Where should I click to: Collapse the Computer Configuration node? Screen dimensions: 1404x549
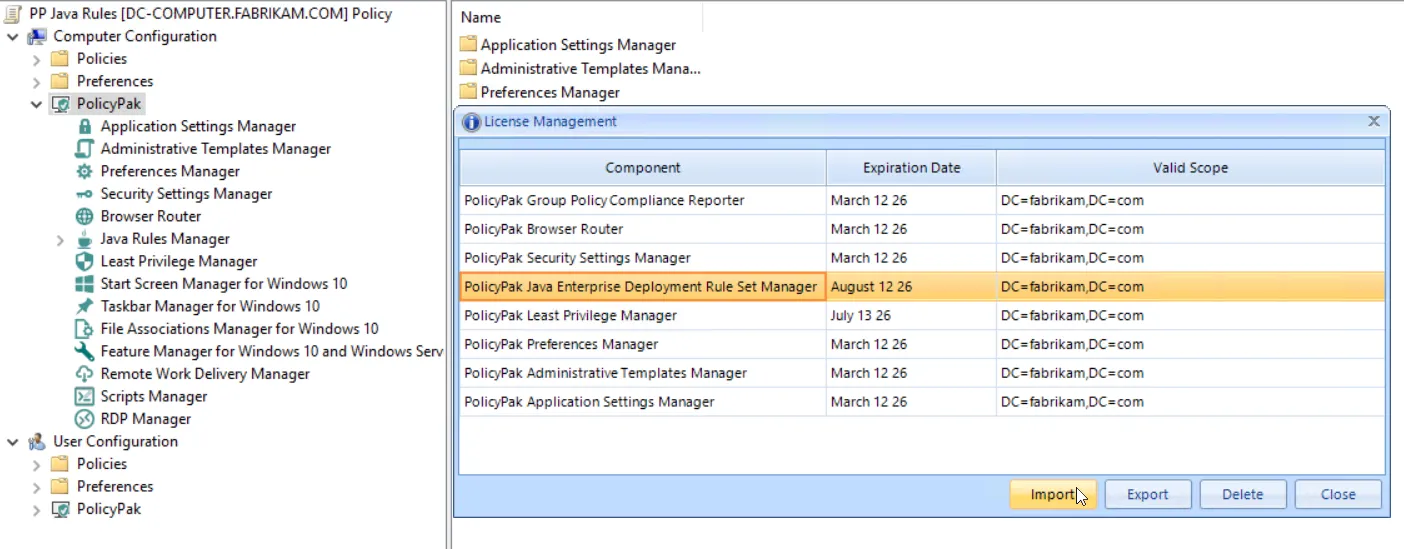(x=13, y=36)
